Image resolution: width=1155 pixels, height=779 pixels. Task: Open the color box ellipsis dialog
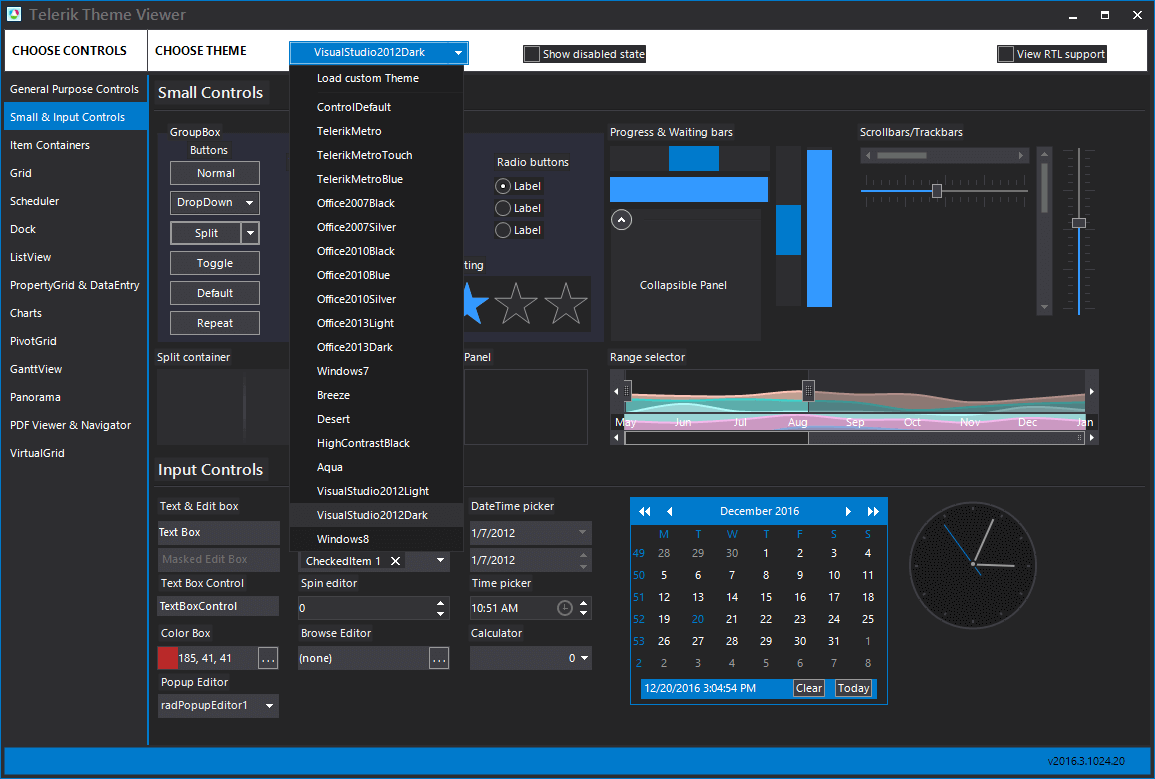[268, 658]
